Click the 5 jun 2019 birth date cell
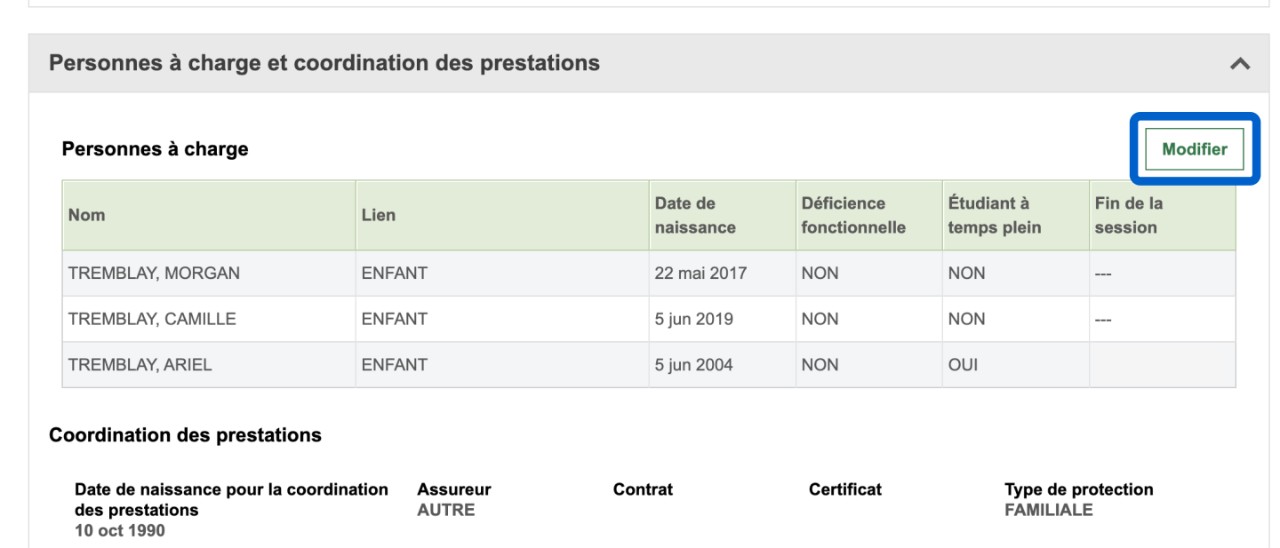 point(692,319)
